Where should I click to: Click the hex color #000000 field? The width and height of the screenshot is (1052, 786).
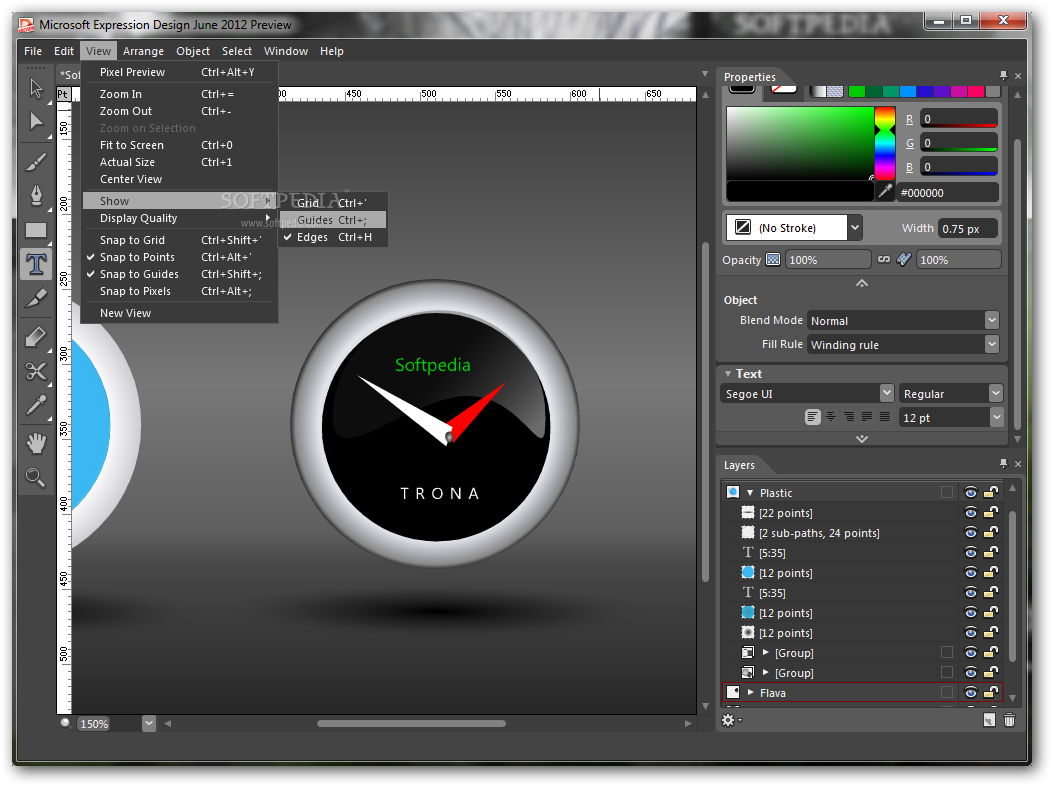(x=947, y=192)
